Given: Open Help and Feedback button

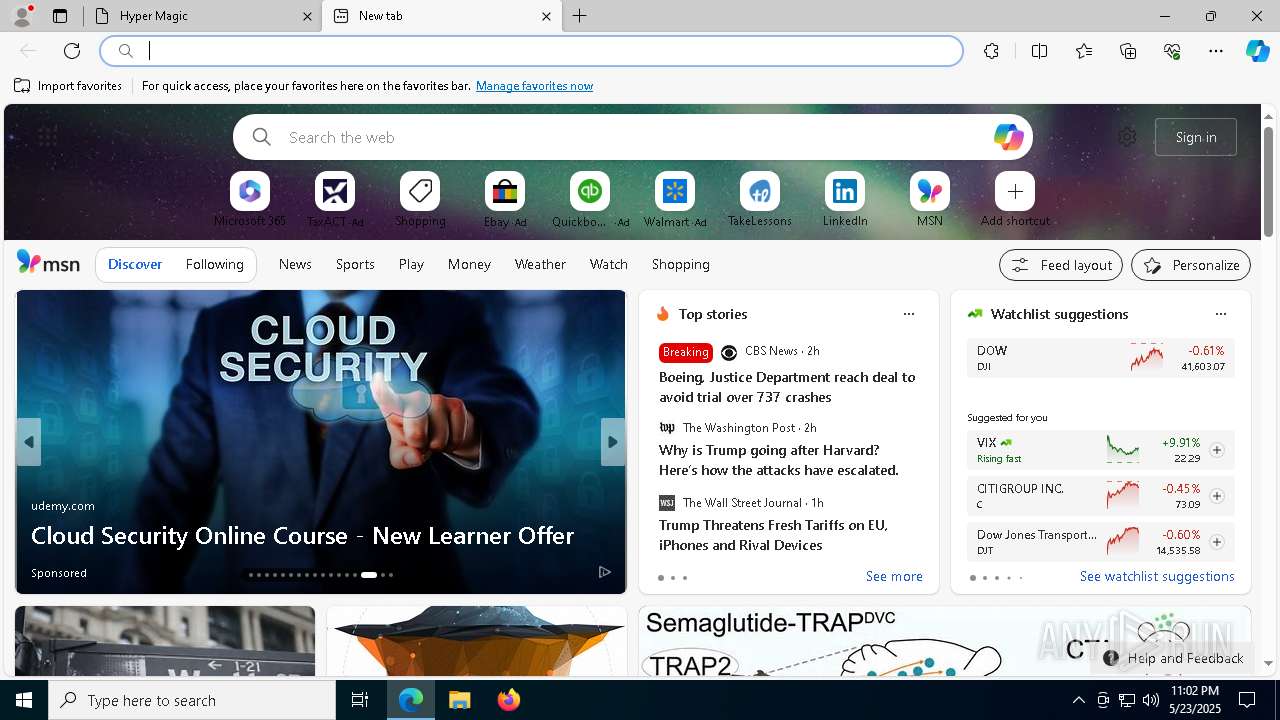Looking at the screenshot, I should [x=1174, y=658].
